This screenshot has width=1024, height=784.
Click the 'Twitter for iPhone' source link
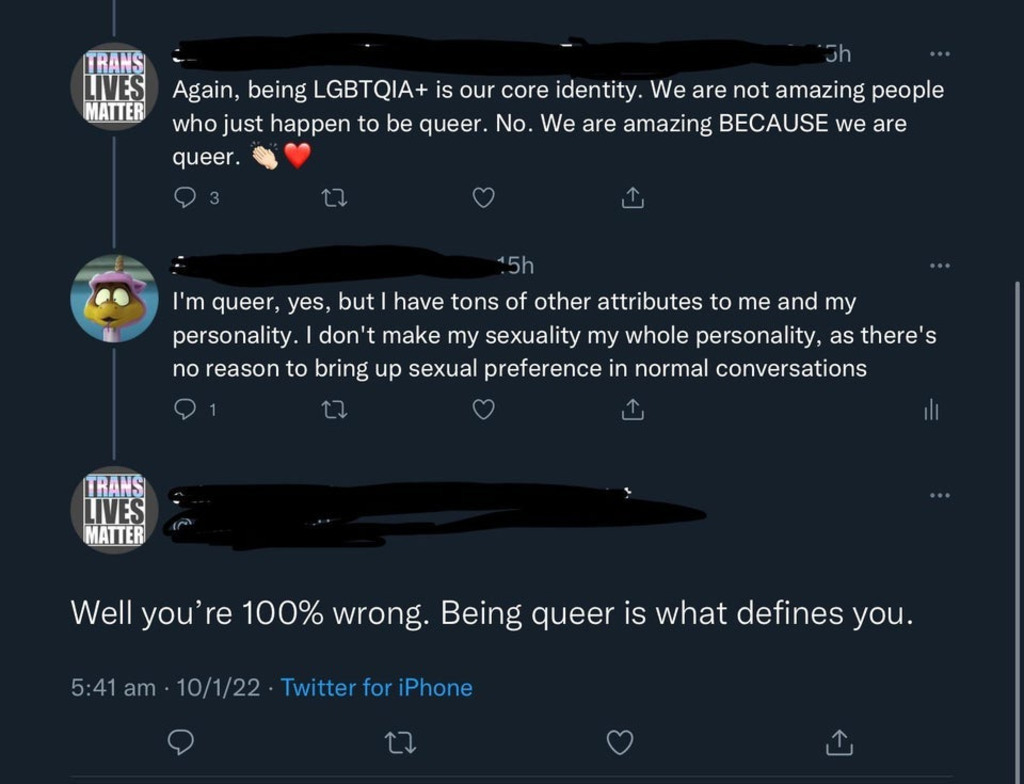click(376, 687)
